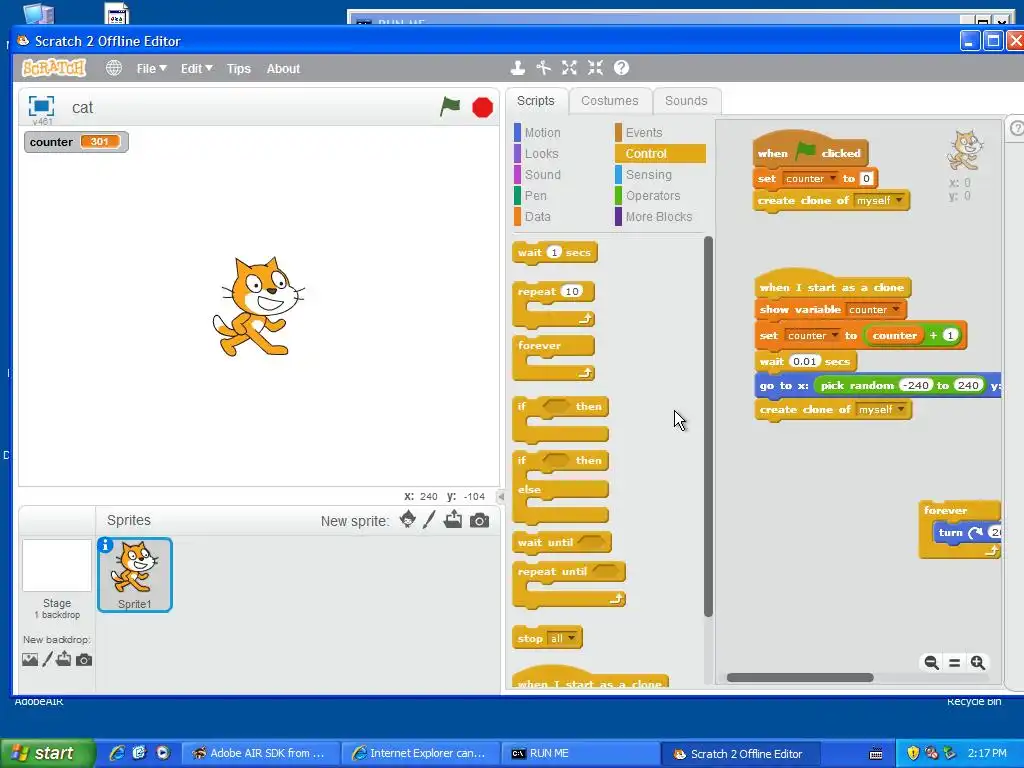
Task: Open Edit menu
Action: click(197, 69)
